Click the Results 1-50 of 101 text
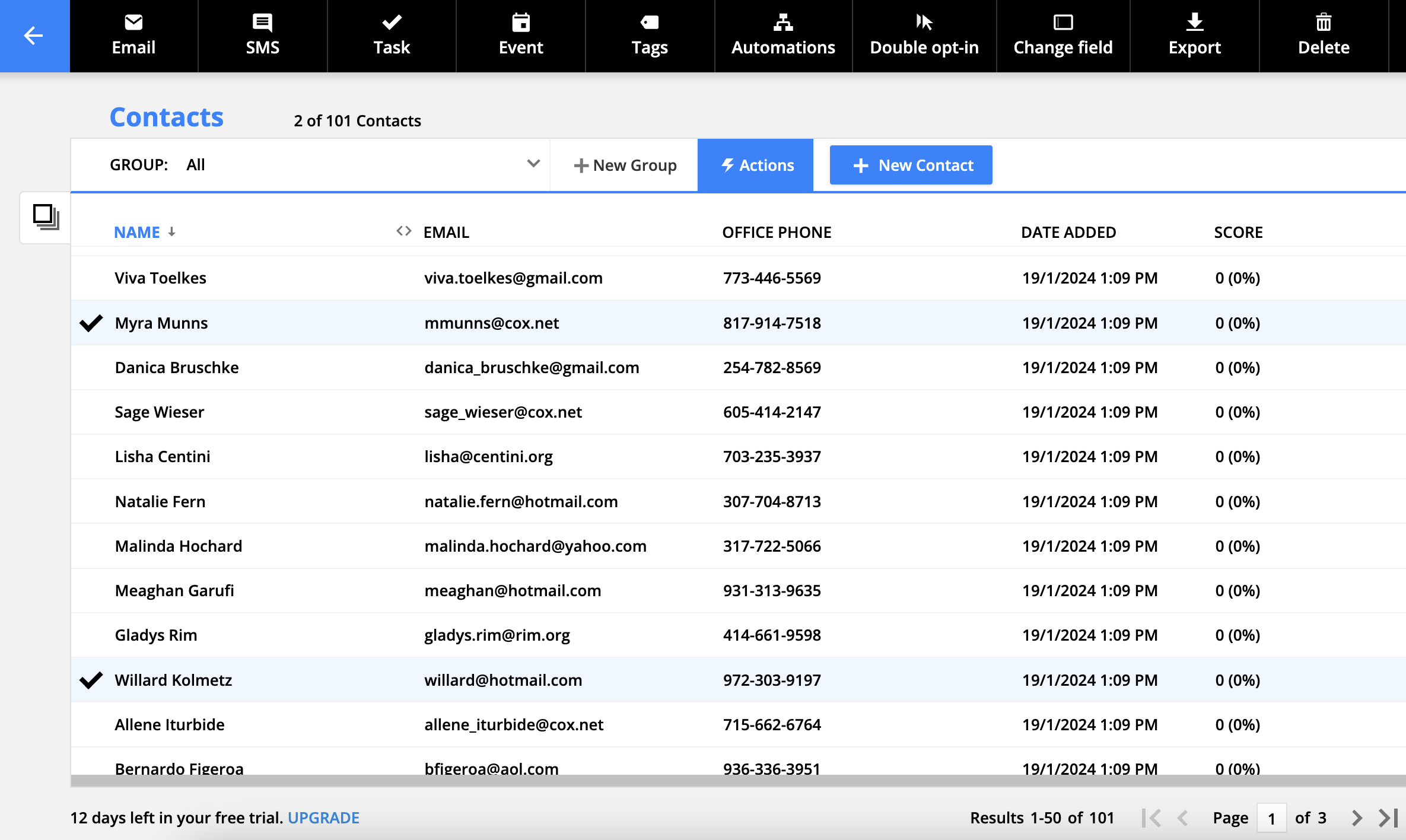The image size is (1406, 840). coord(1042,818)
